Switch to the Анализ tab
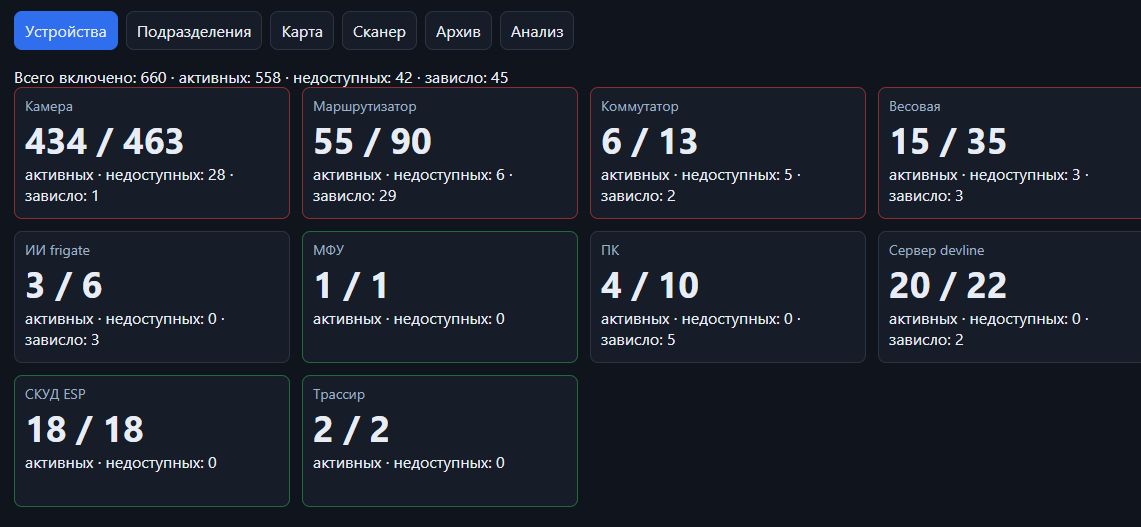This screenshot has height=527, width=1141. pyautogui.click(x=537, y=31)
